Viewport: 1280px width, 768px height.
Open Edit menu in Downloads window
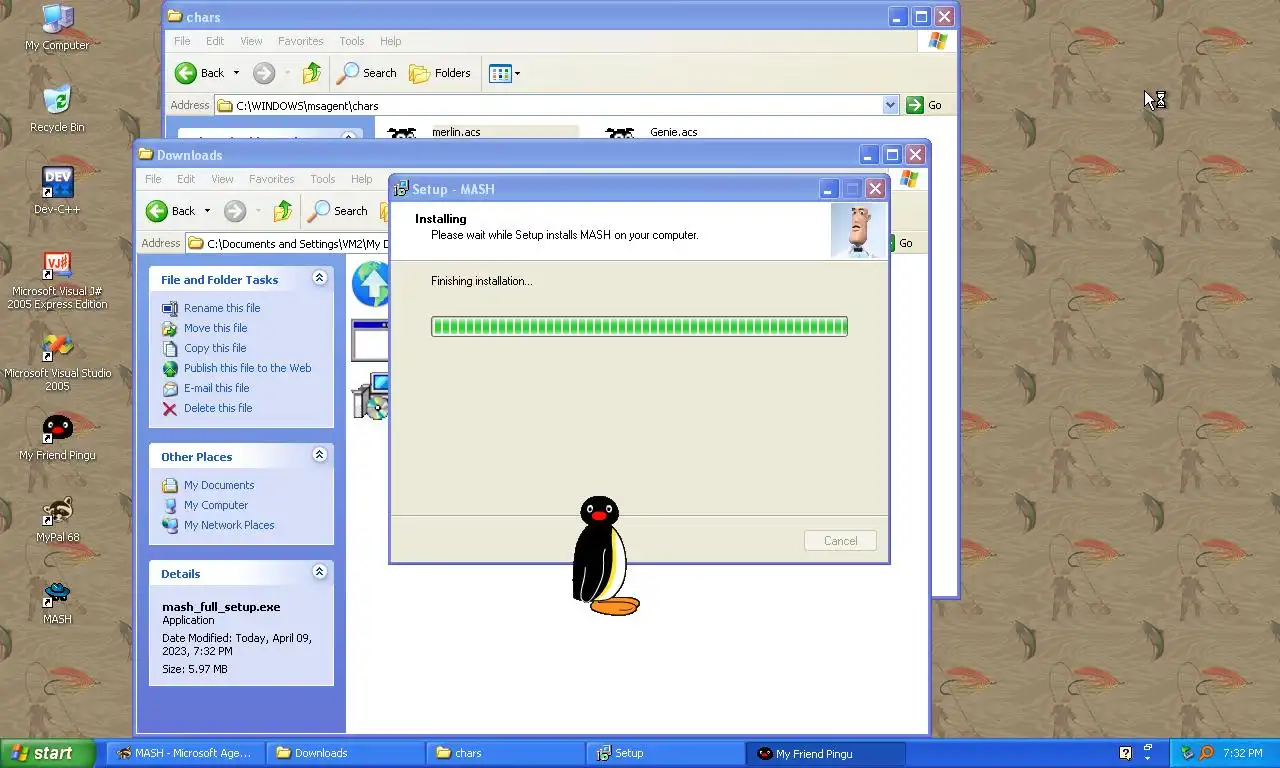(x=186, y=179)
